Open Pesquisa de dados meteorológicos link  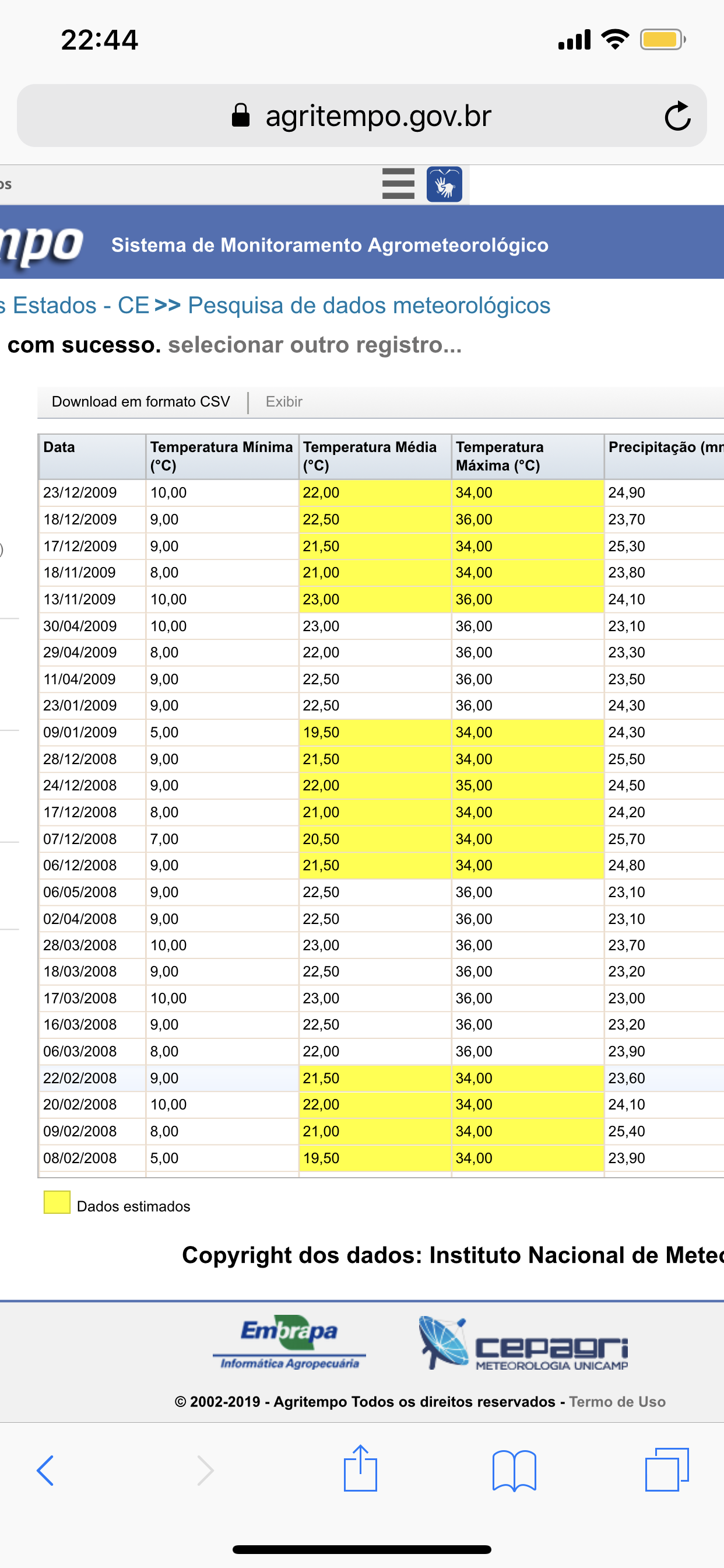point(368,306)
